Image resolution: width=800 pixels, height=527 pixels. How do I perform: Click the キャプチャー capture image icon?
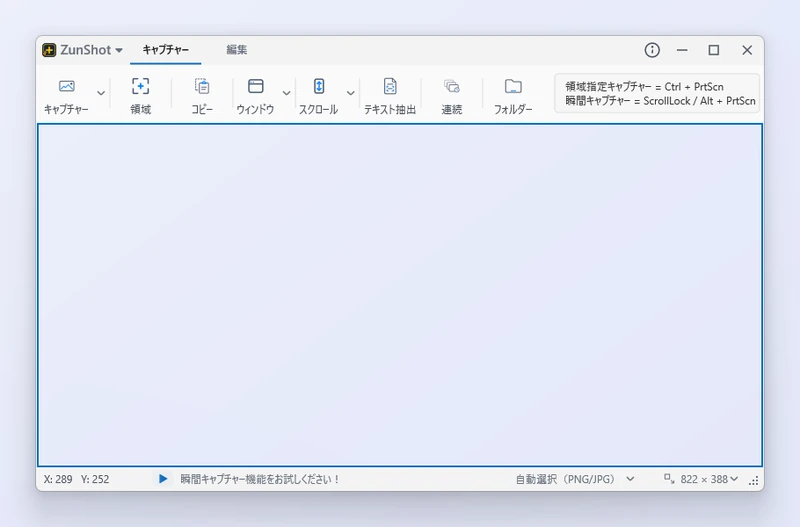[x=66, y=86]
